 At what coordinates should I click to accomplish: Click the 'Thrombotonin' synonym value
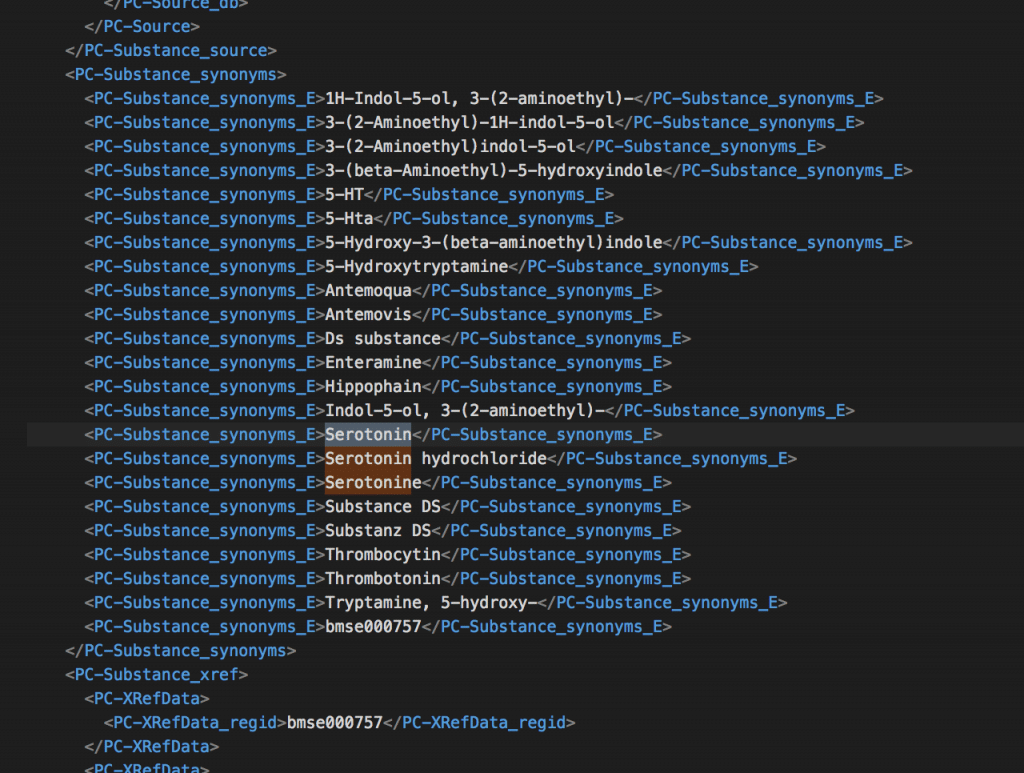383,578
